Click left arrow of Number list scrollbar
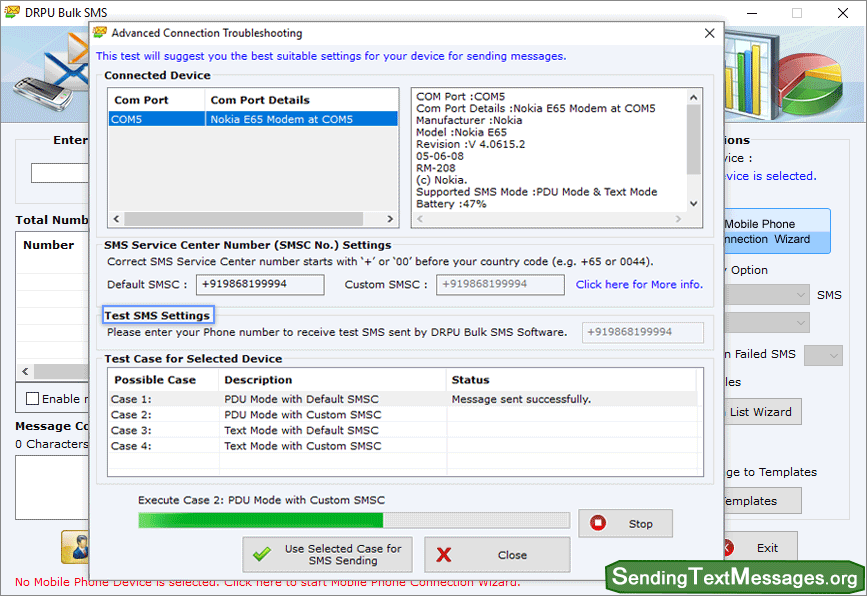Viewport: 867px width, 596px height. pos(25,372)
